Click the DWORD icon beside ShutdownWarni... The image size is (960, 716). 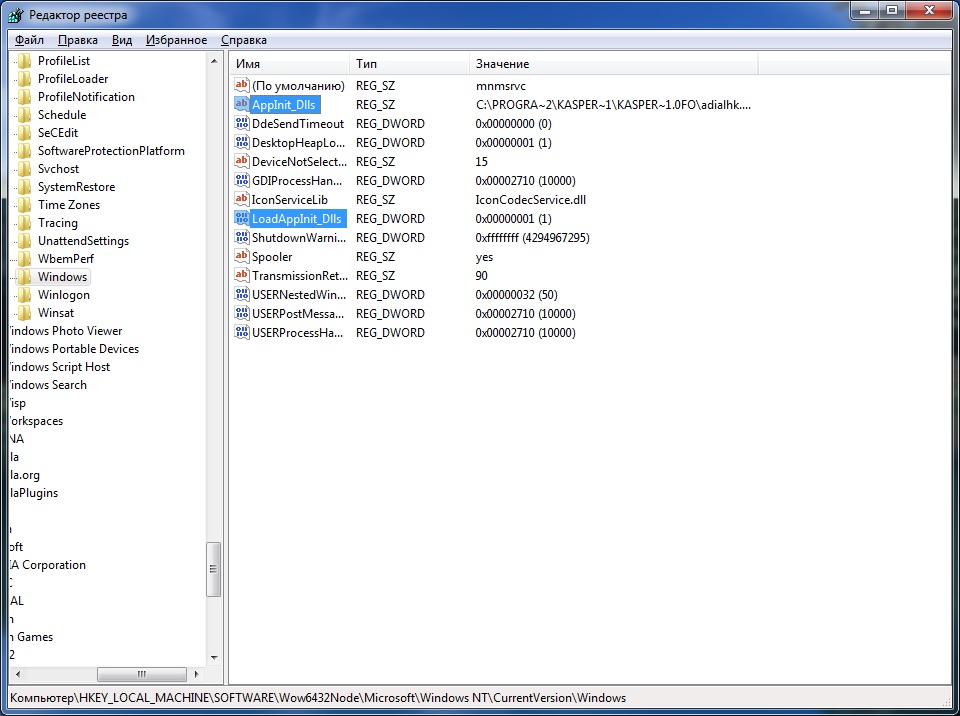pyautogui.click(x=242, y=237)
